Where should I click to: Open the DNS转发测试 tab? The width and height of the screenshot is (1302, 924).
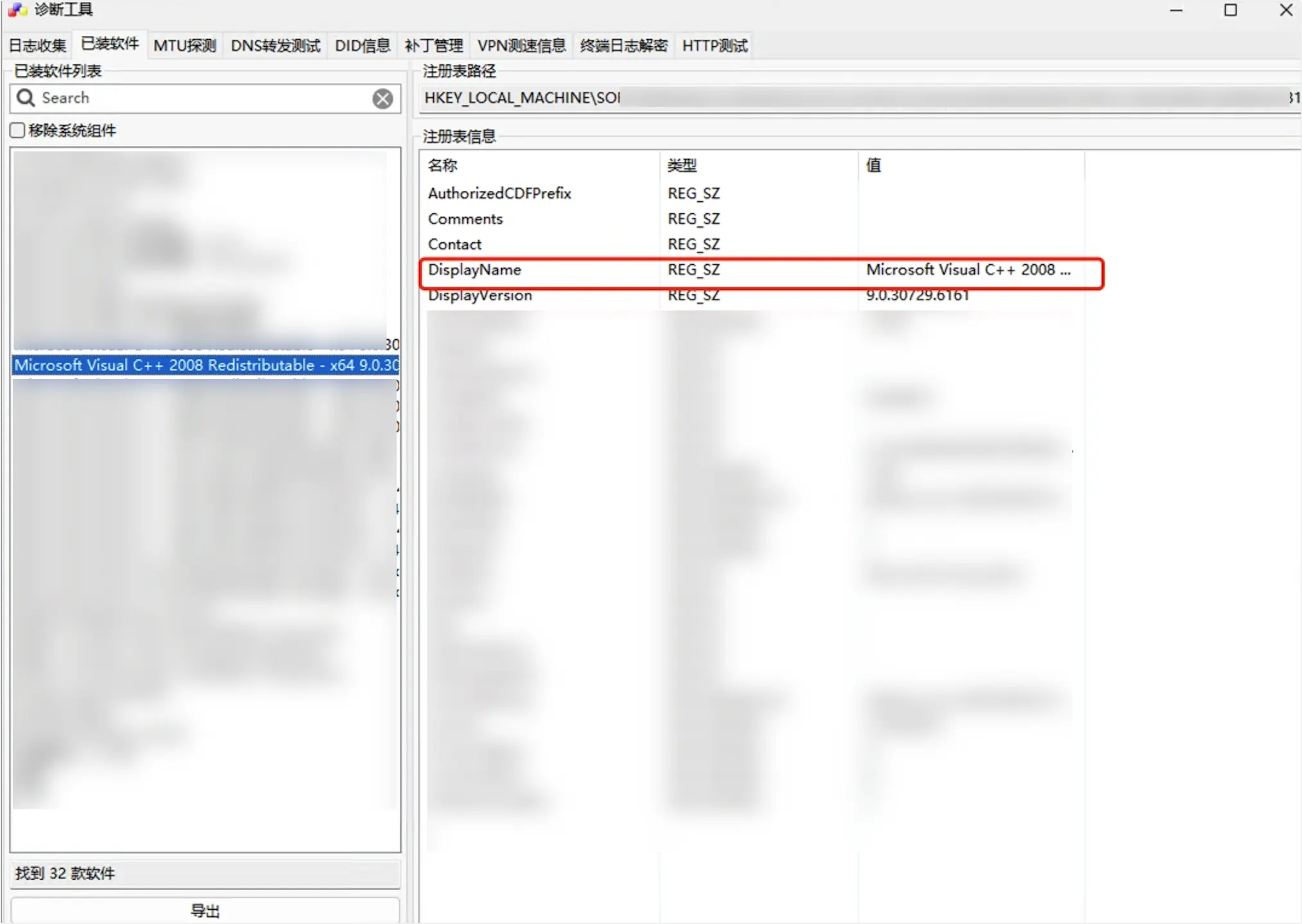pos(275,46)
